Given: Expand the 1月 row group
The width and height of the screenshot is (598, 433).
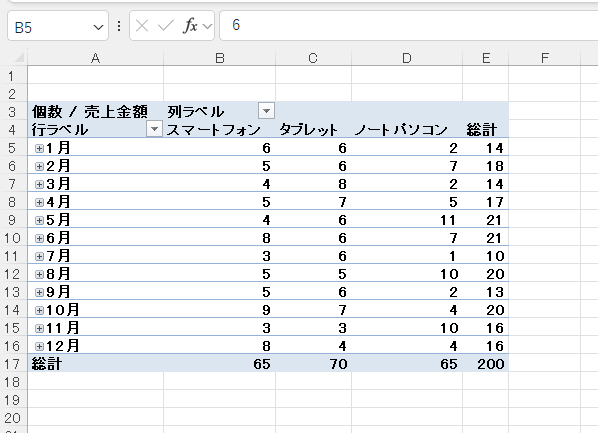Looking at the screenshot, I should [x=39, y=148].
